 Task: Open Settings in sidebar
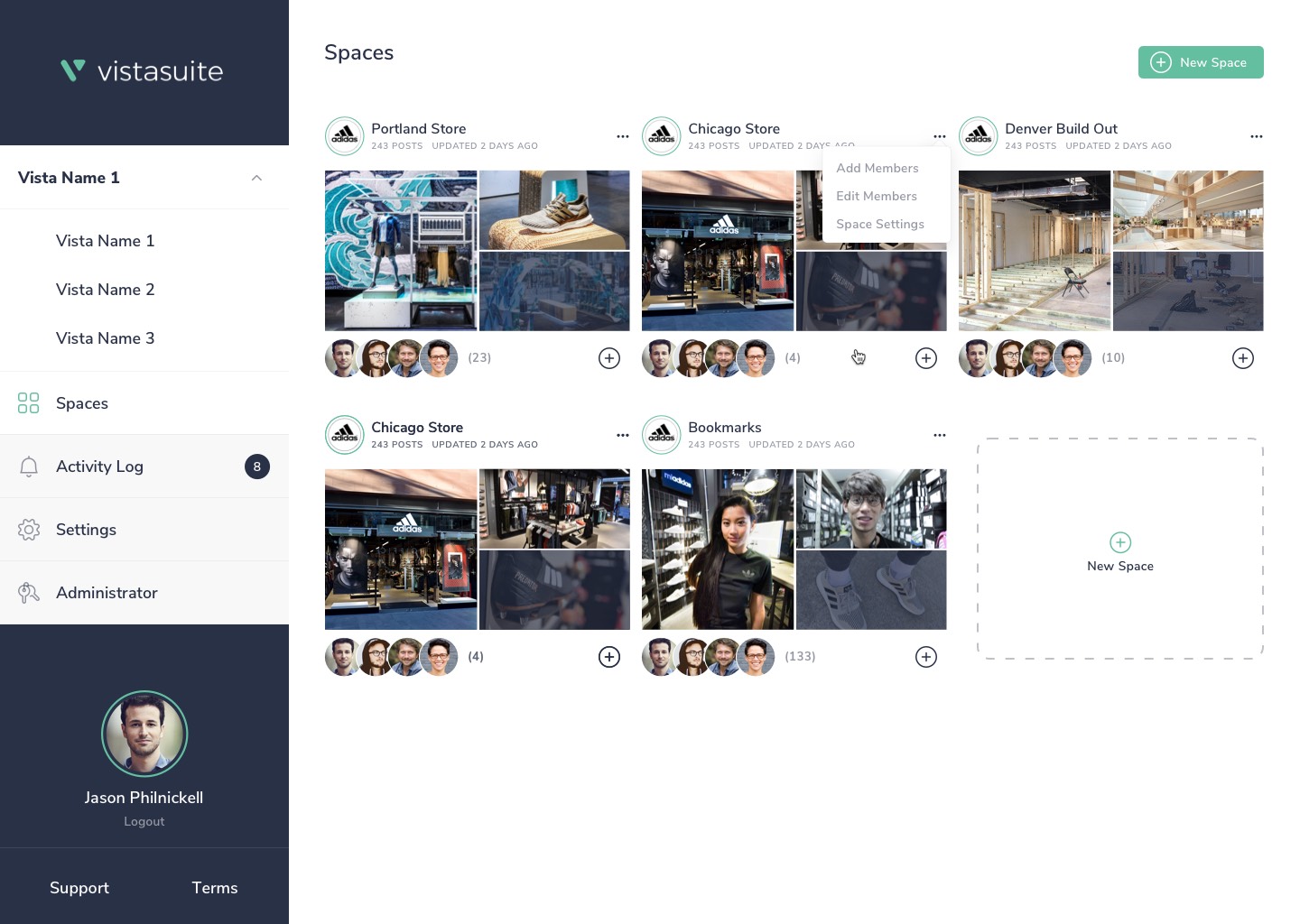pyautogui.click(x=144, y=530)
